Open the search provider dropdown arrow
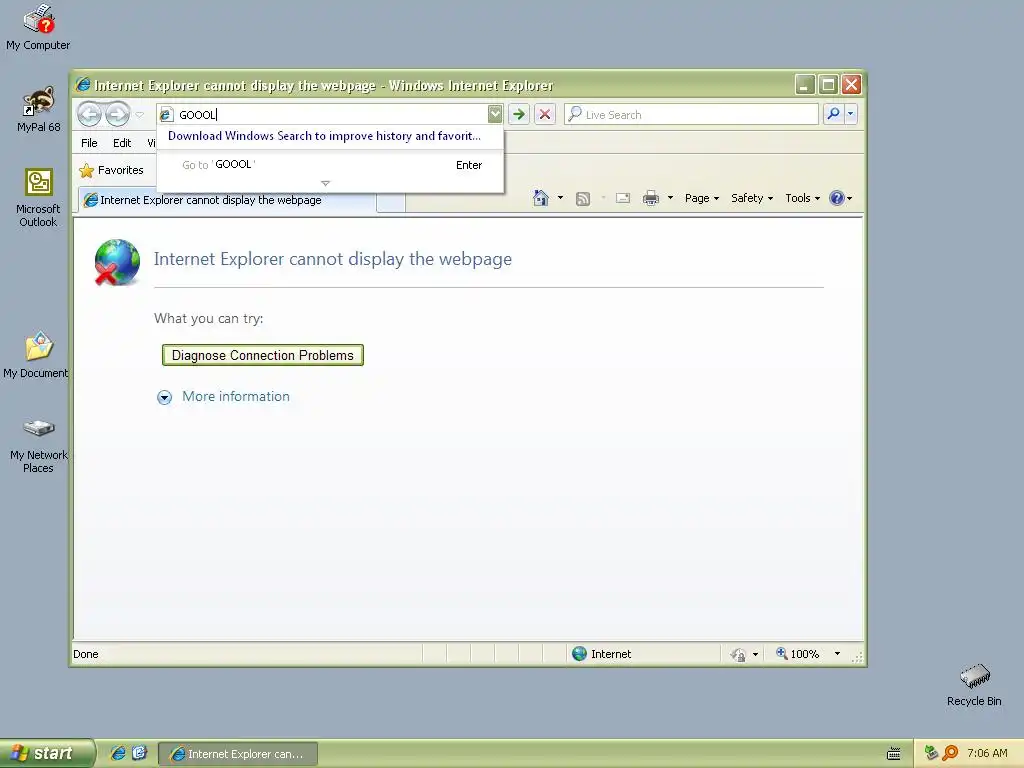 point(850,114)
